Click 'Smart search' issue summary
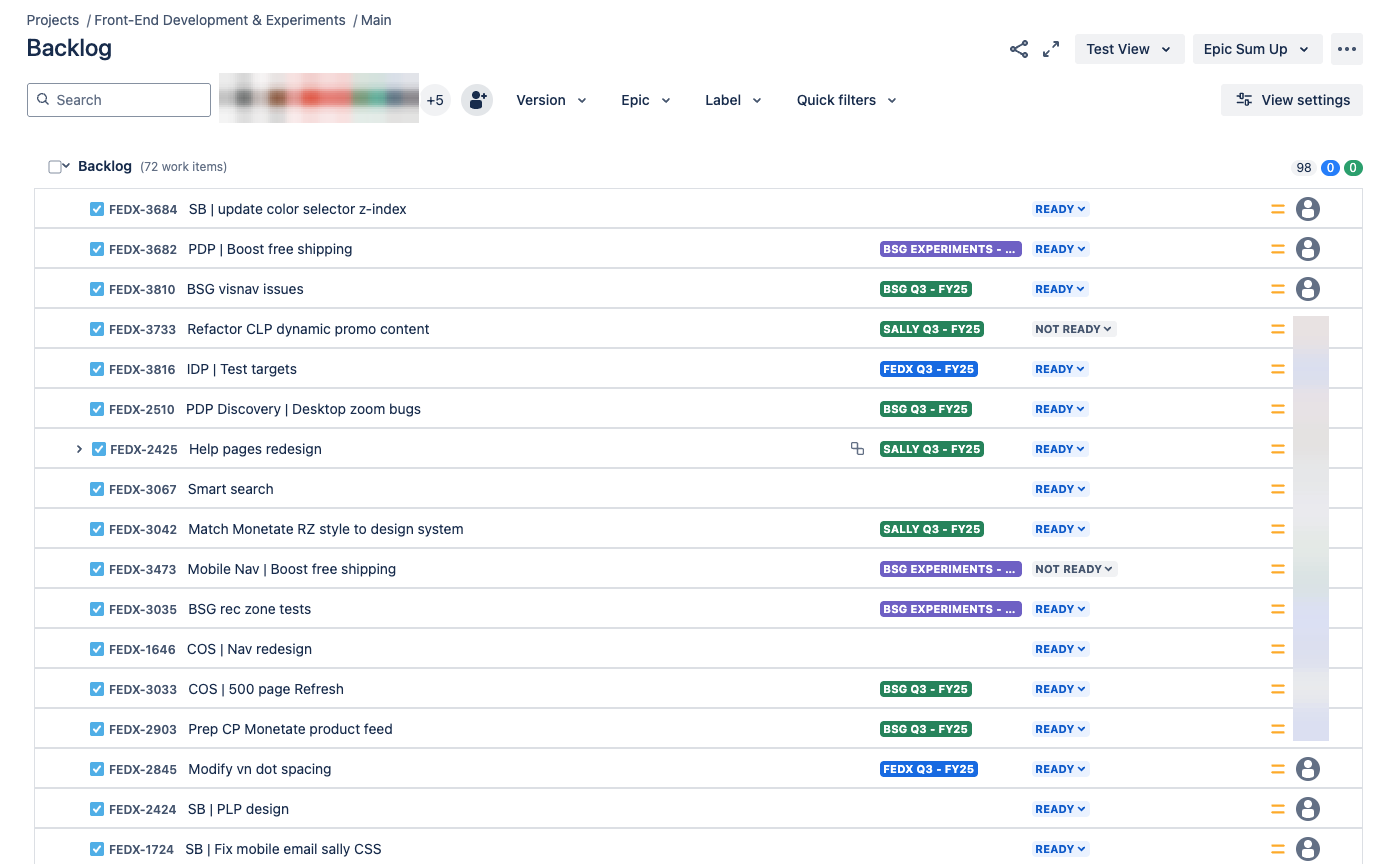The height and width of the screenshot is (864, 1382). tap(231, 489)
